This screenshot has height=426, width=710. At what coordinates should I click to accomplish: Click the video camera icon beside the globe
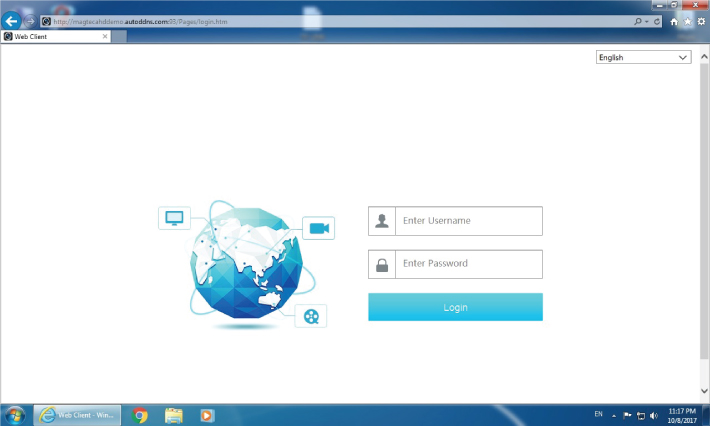[319, 228]
